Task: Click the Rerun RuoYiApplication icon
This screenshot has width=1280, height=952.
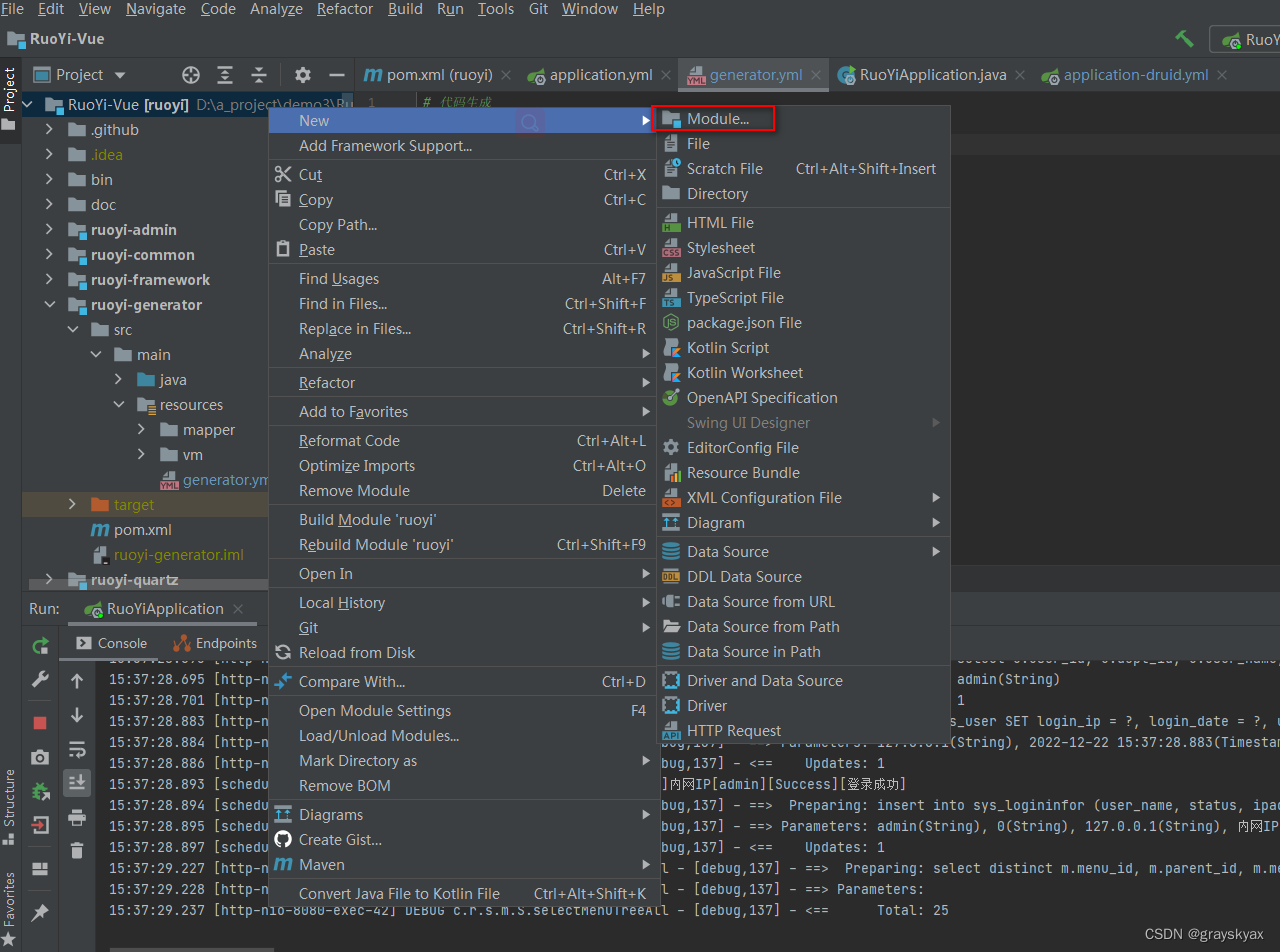Action: (40, 646)
